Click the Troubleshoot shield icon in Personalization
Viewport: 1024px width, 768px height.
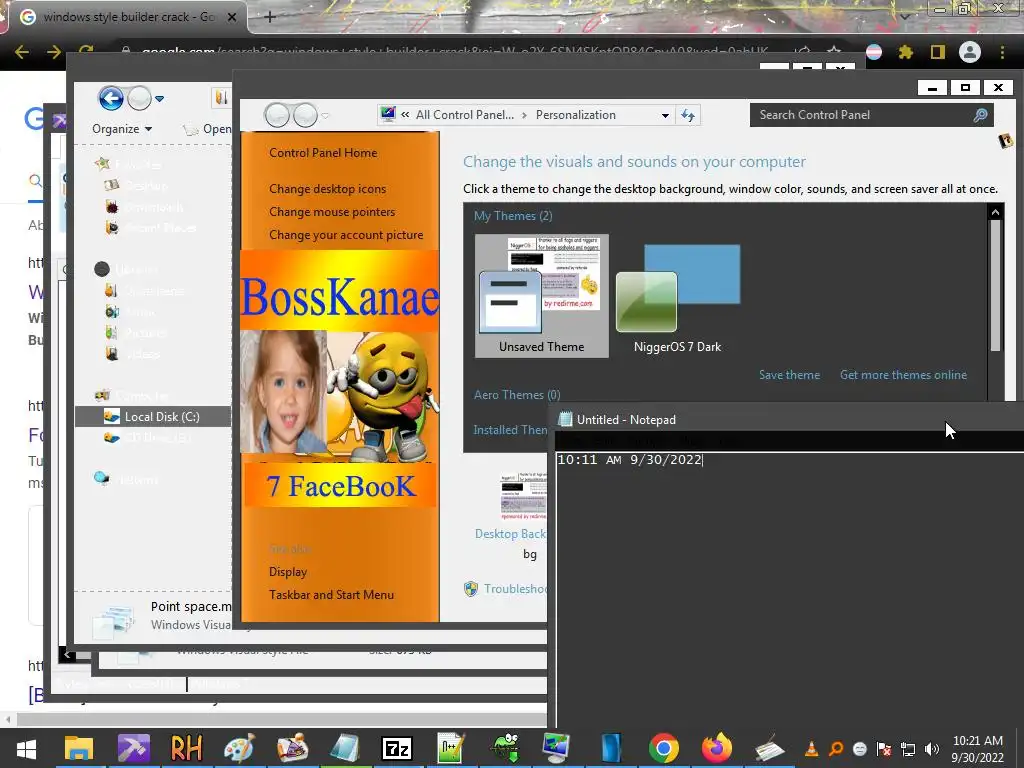point(471,588)
